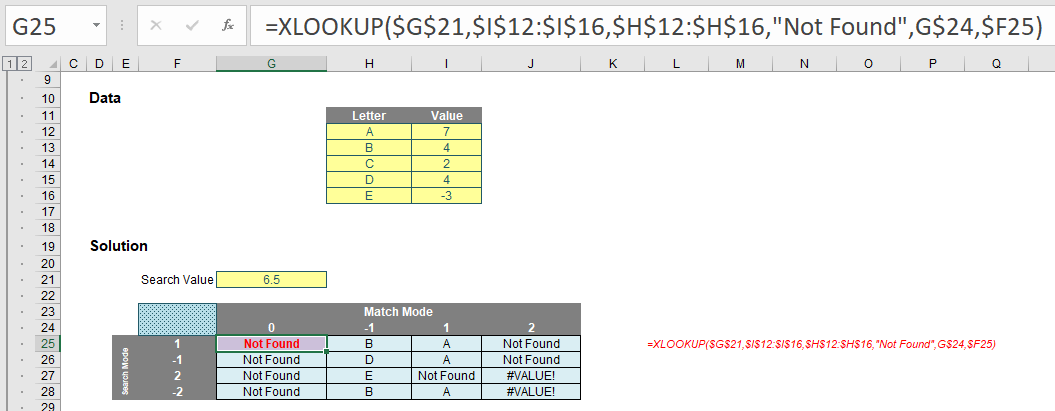Click the enter checkmark icon in formula bar
Screen dimensions: 1055x411
click(x=192, y=26)
